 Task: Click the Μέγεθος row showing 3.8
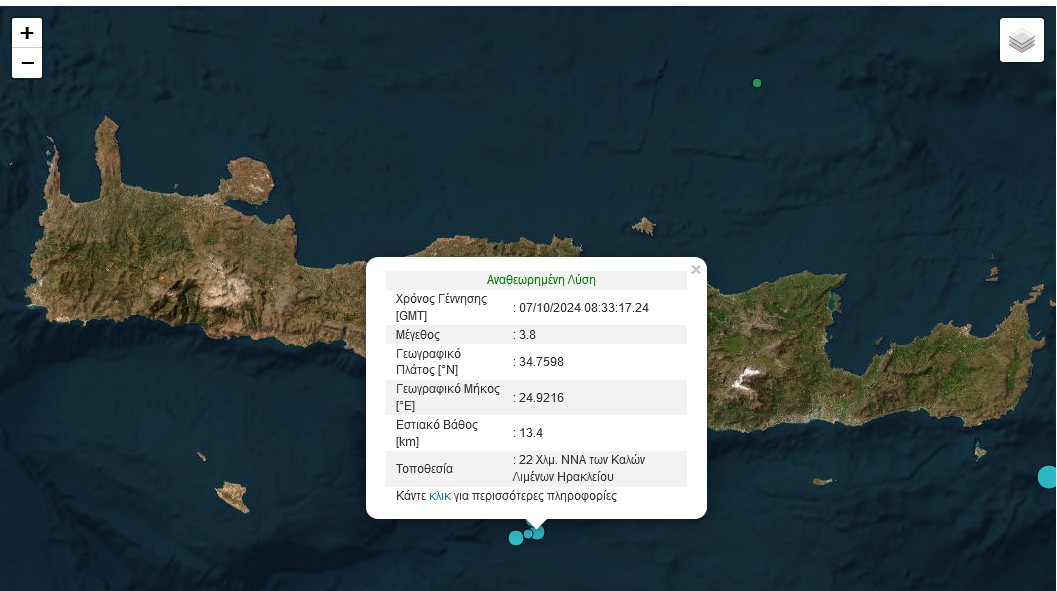pyautogui.click(x=541, y=334)
